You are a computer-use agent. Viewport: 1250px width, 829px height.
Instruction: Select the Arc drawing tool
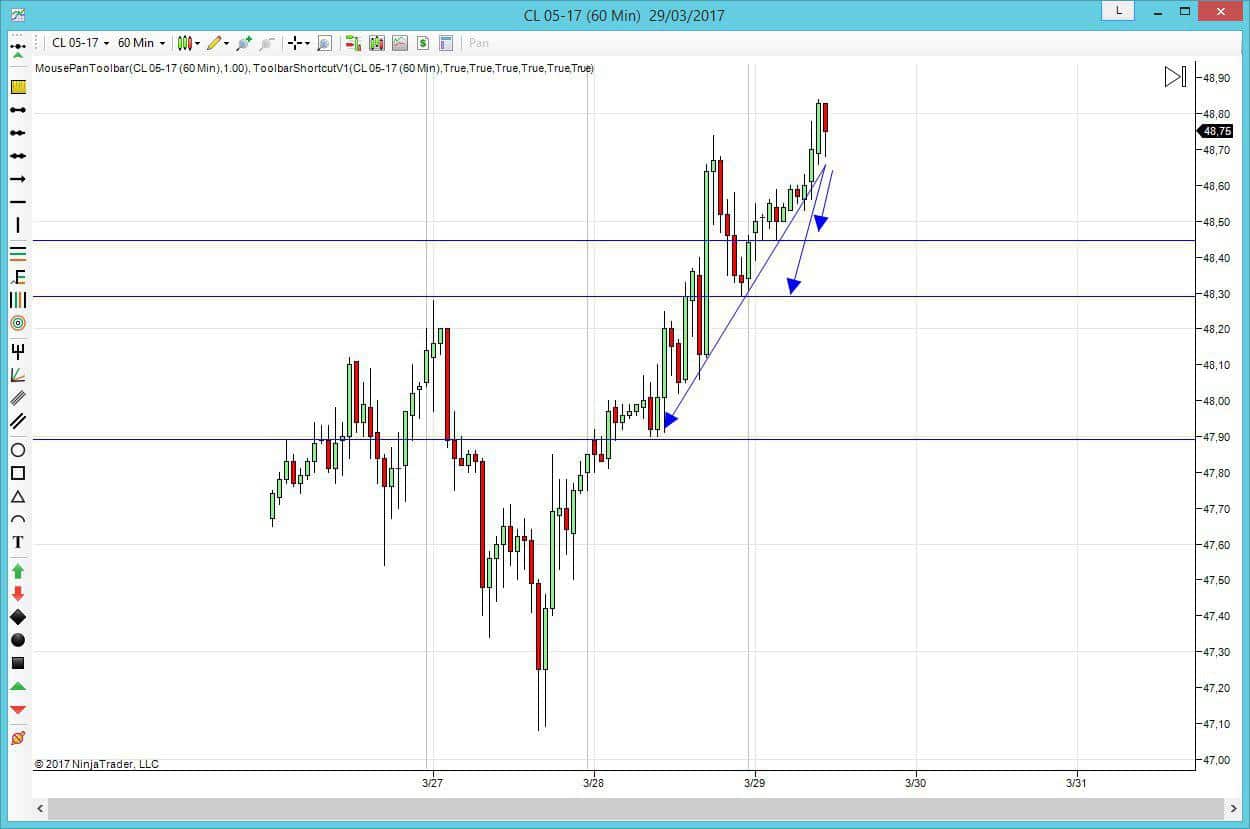point(18,519)
